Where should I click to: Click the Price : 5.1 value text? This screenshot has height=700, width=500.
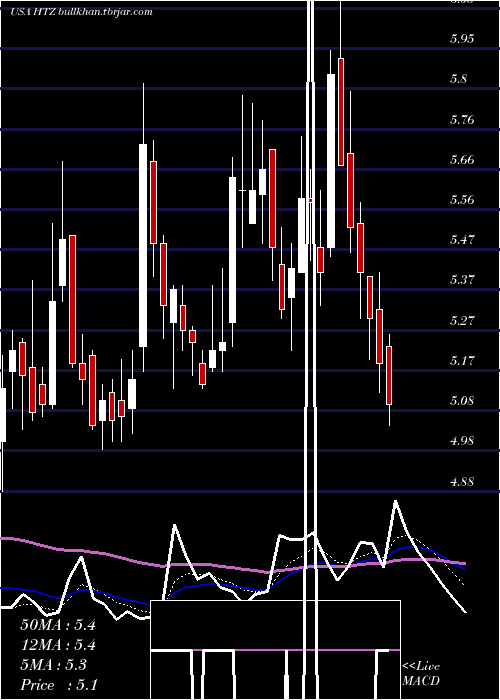pos(58,685)
